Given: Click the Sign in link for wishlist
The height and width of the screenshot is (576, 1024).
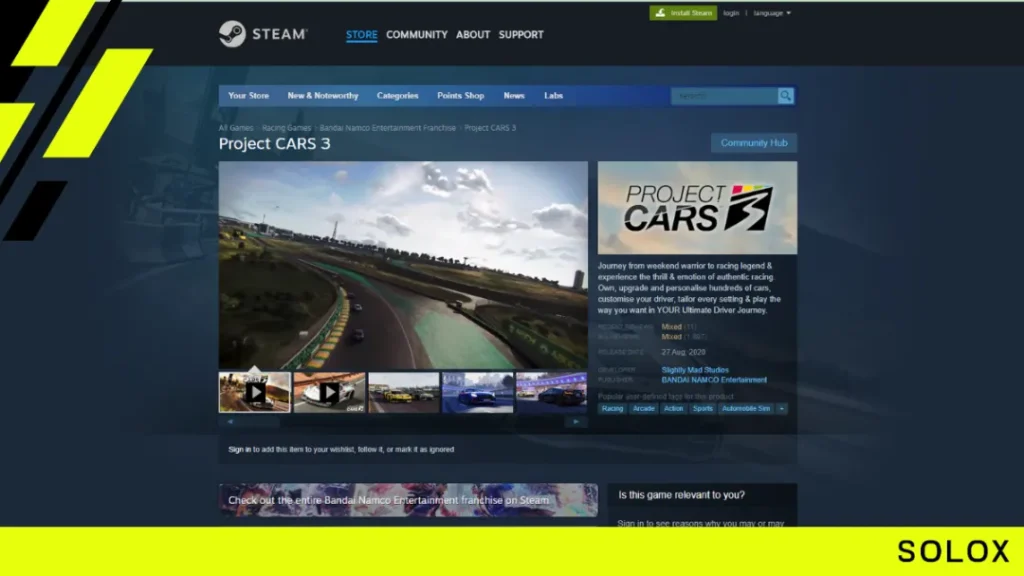Looking at the screenshot, I should click(239, 449).
